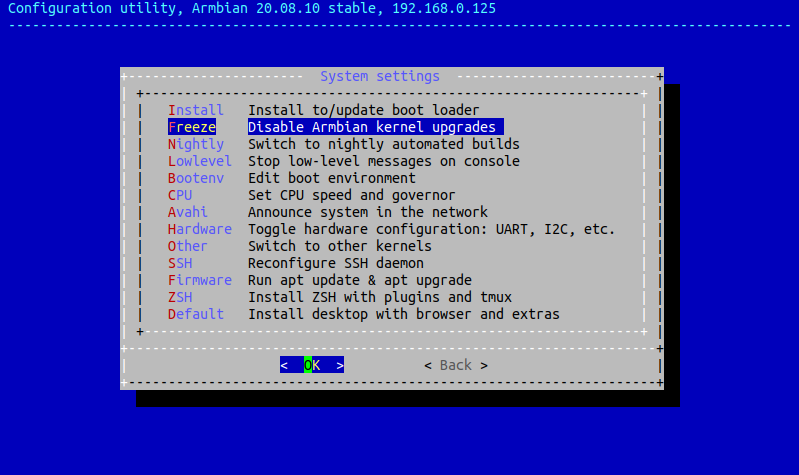799x475 pixels.
Task: Click 'Edit boot environment' description
Action: pos(332,178)
